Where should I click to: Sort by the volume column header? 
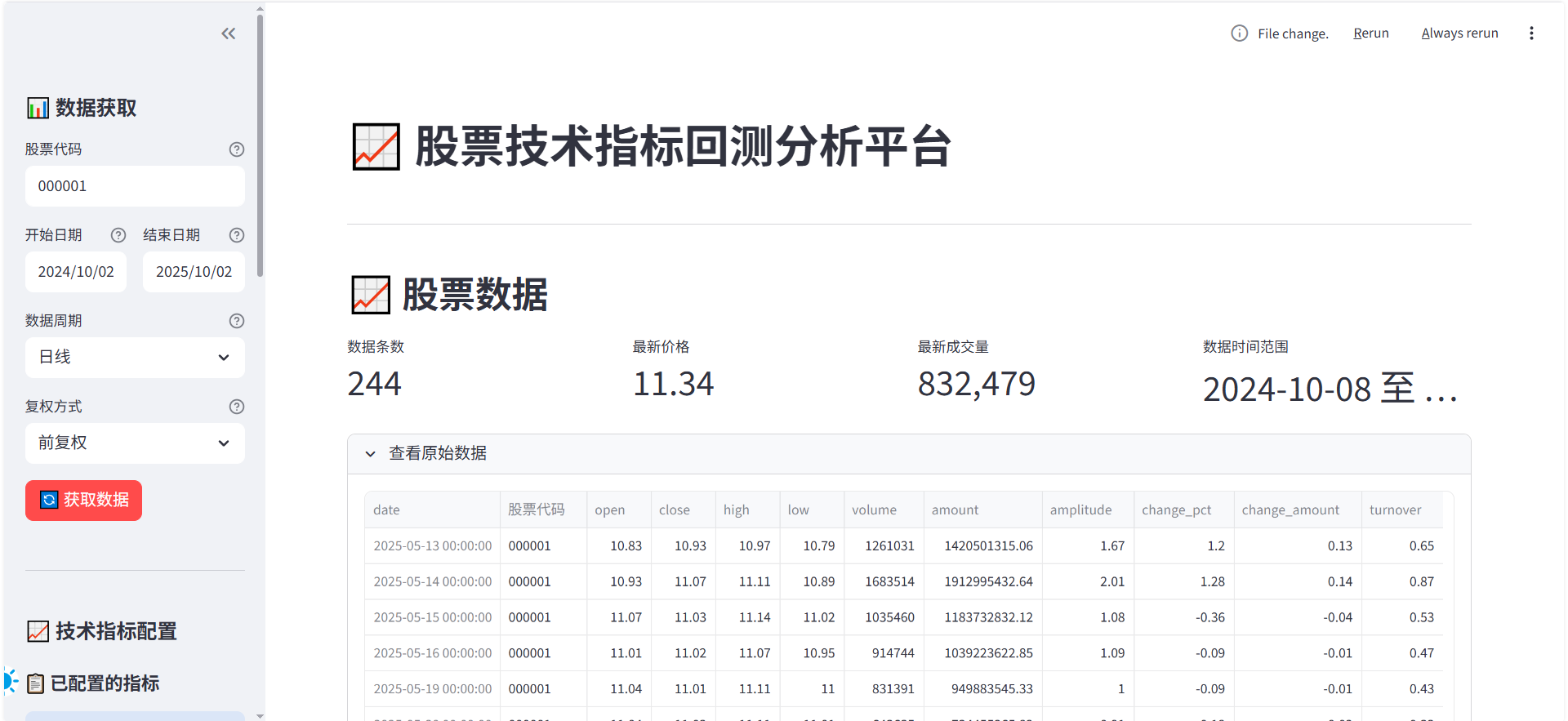click(x=884, y=510)
